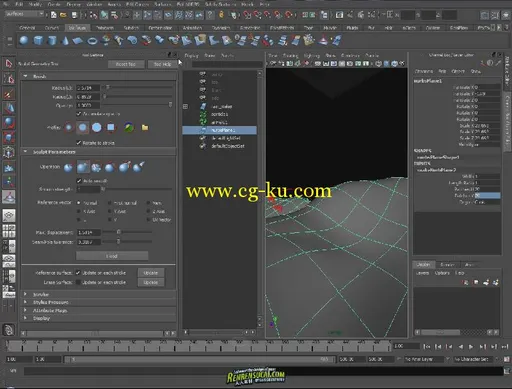Collapse the Brush section

coord(25,76)
